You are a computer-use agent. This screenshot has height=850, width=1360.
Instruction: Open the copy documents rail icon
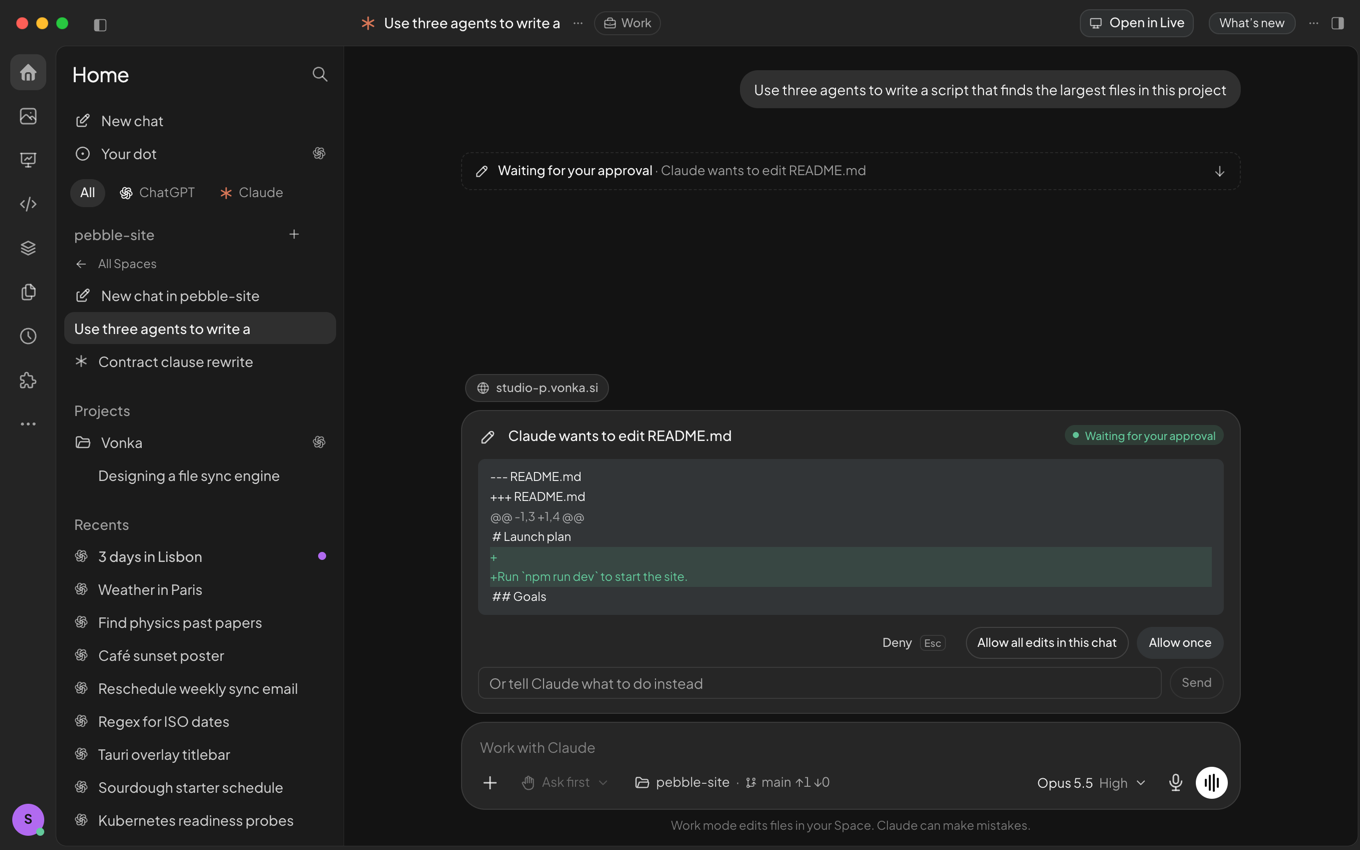pos(28,292)
